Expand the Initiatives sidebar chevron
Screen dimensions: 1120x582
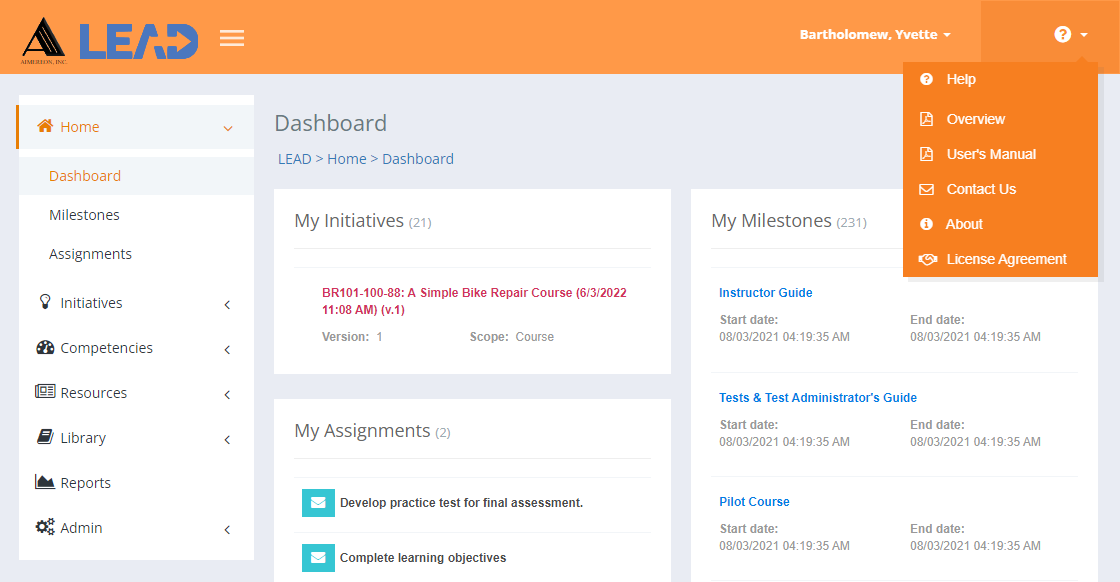(x=227, y=305)
